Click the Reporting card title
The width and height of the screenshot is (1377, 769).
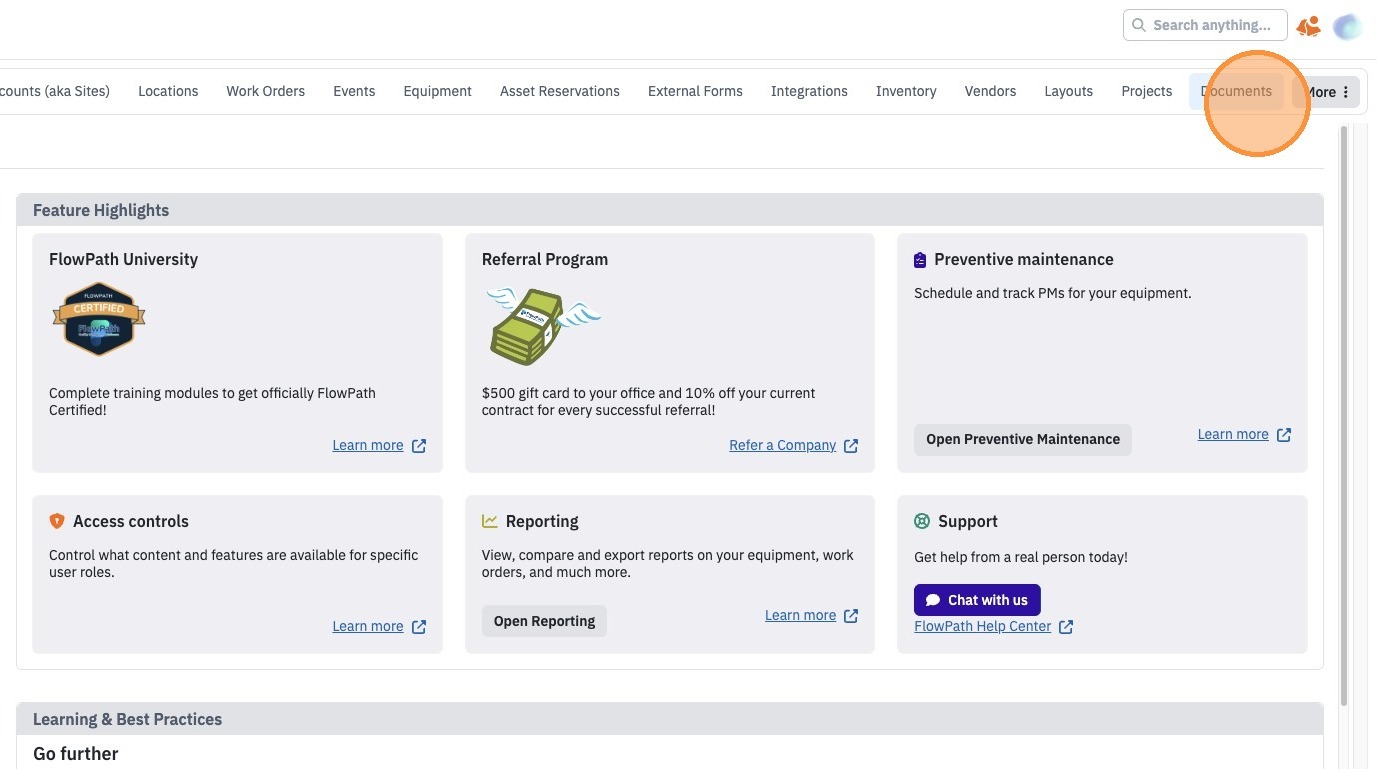[x=542, y=521]
